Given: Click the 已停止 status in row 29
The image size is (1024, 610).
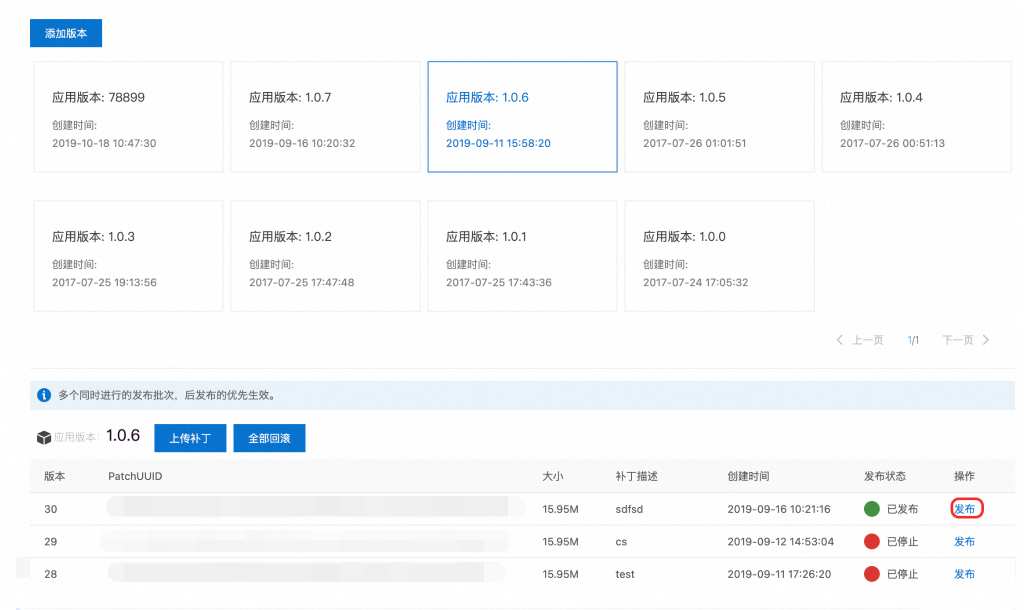Looking at the screenshot, I should (903, 541).
